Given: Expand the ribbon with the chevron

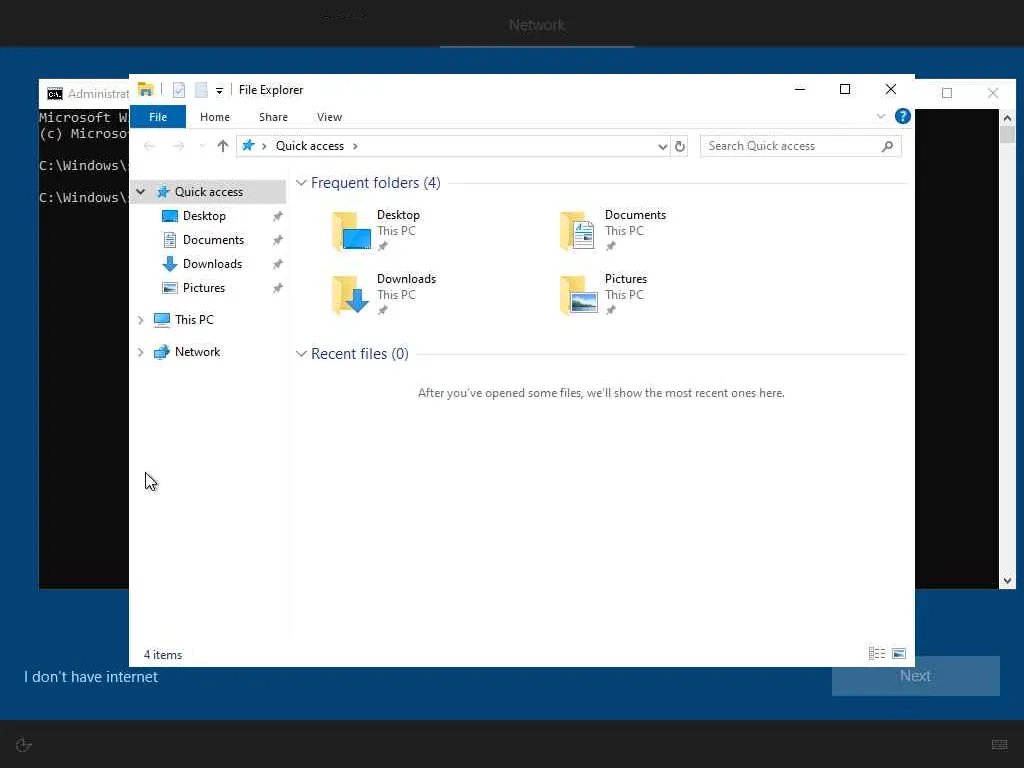Looking at the screenshot, I should click(881, 116).
